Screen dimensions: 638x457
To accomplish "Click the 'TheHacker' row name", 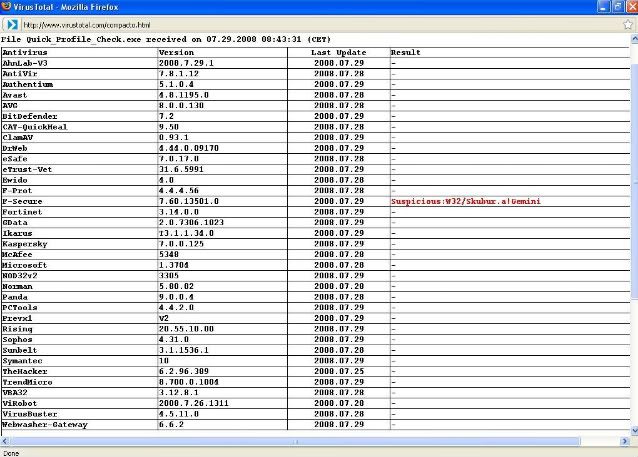I will (x=25, y=371).
